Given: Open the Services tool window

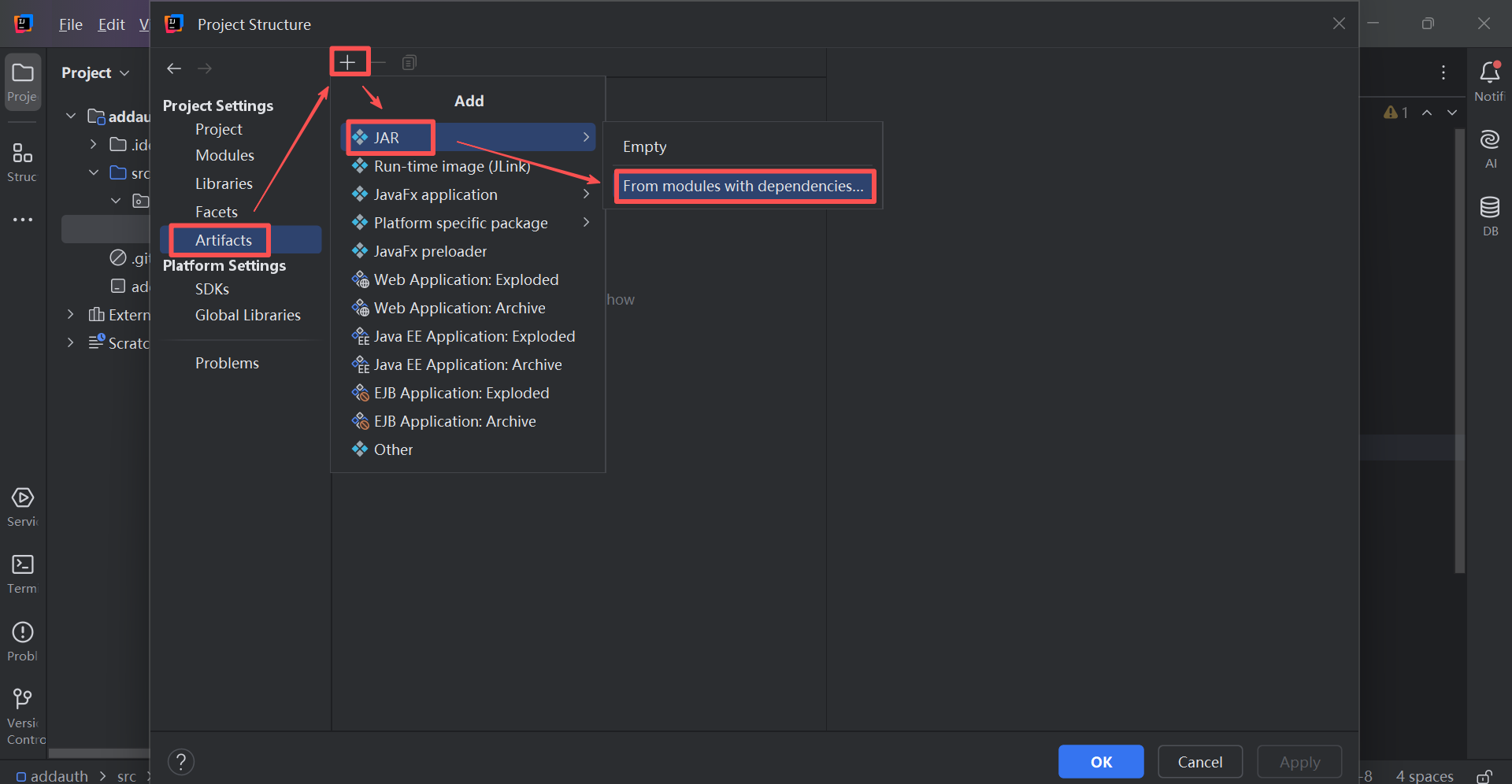Looking at the screenshot, I should point(23,498).
